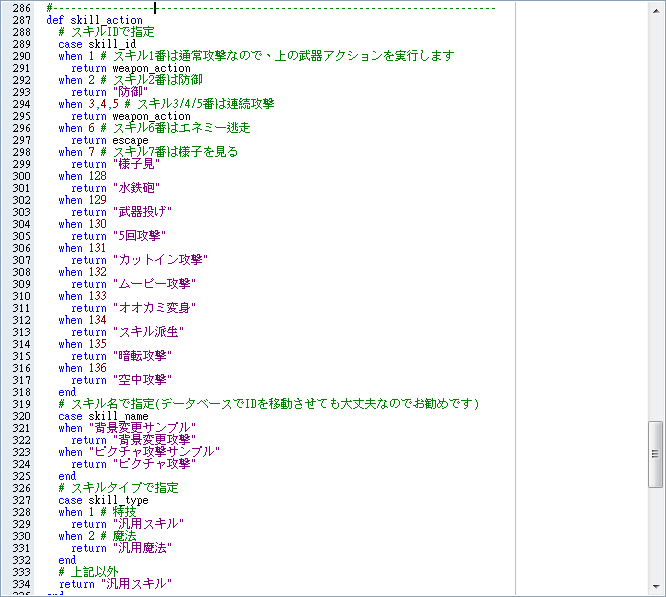Click 'return weapon_action' on line 295
The width and height of the screenshot is (666, 597).
pos(131,116)
